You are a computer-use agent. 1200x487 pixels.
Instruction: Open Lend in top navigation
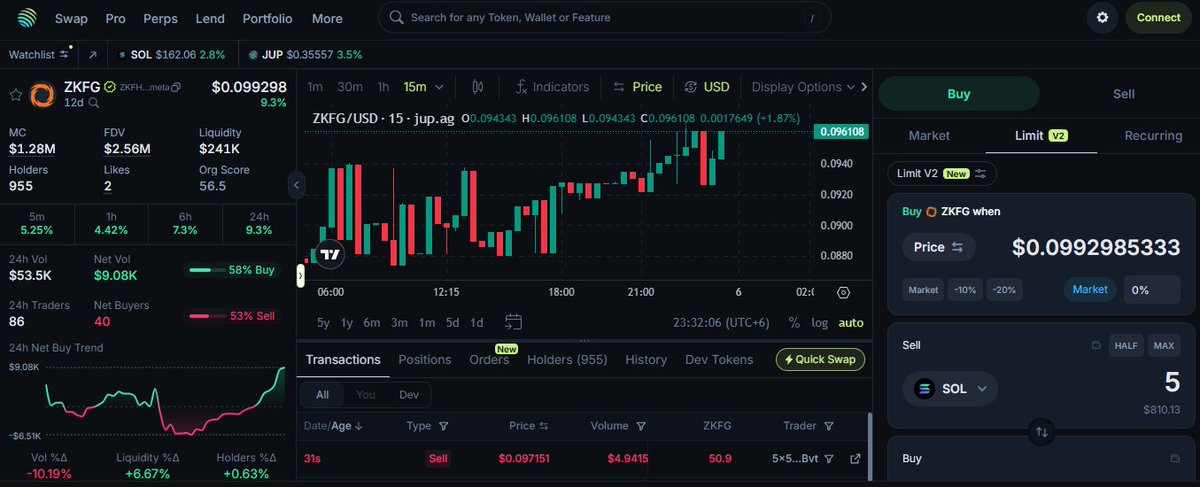(210, 18)
